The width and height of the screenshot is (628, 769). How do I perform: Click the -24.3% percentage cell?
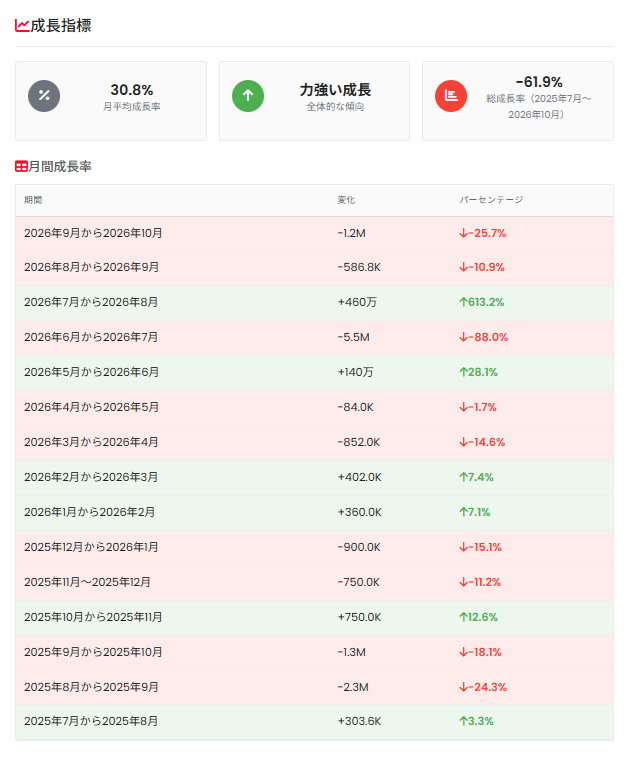(483, 688)
